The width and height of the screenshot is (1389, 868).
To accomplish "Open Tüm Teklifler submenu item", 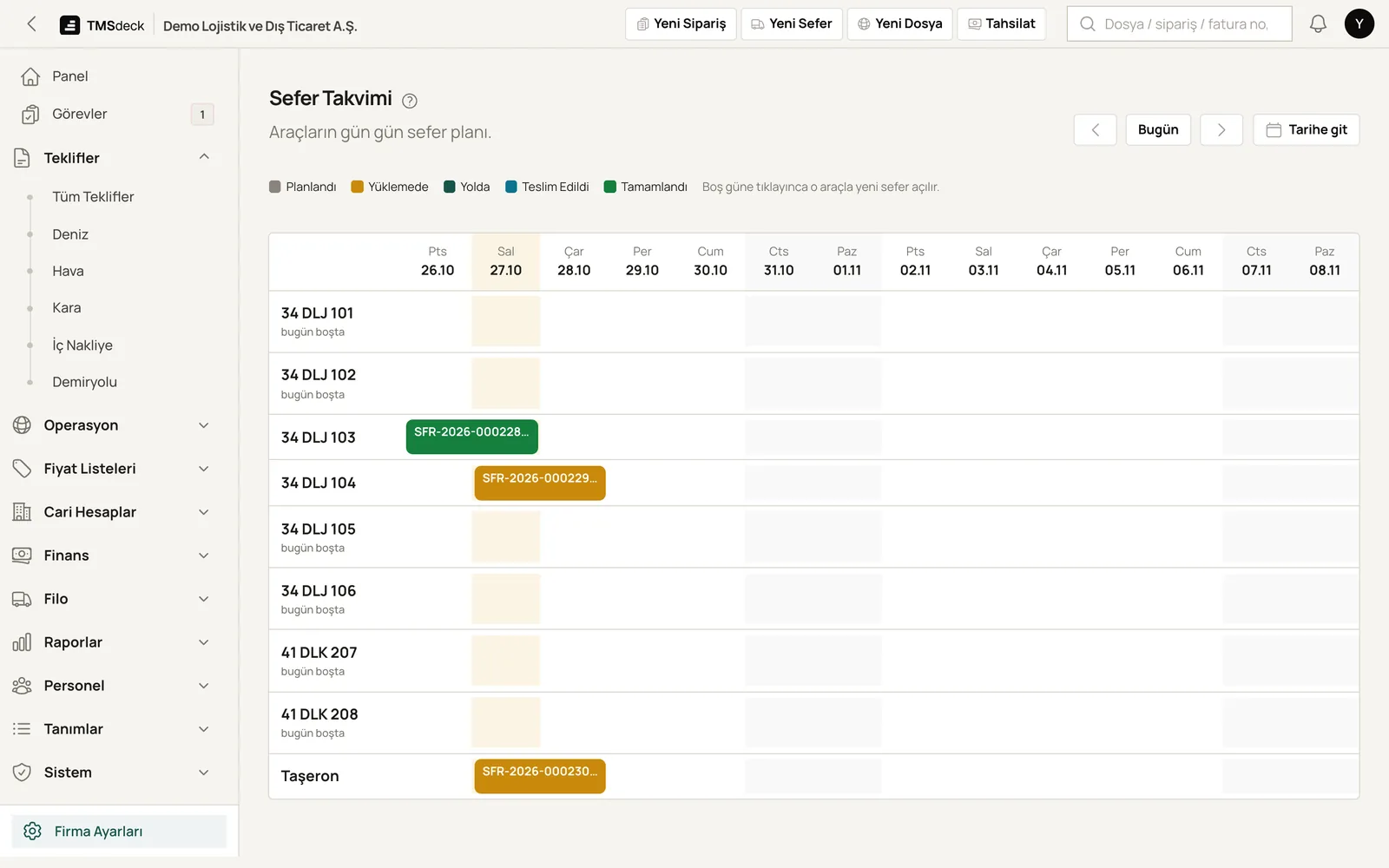I will pyautogui.click(x=93, y=197).
